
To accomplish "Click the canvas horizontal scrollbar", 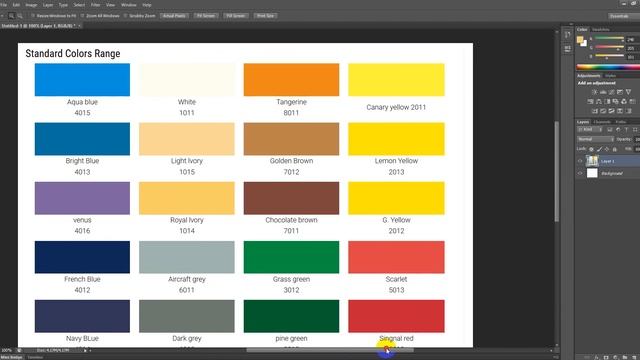I will [330, 350].
